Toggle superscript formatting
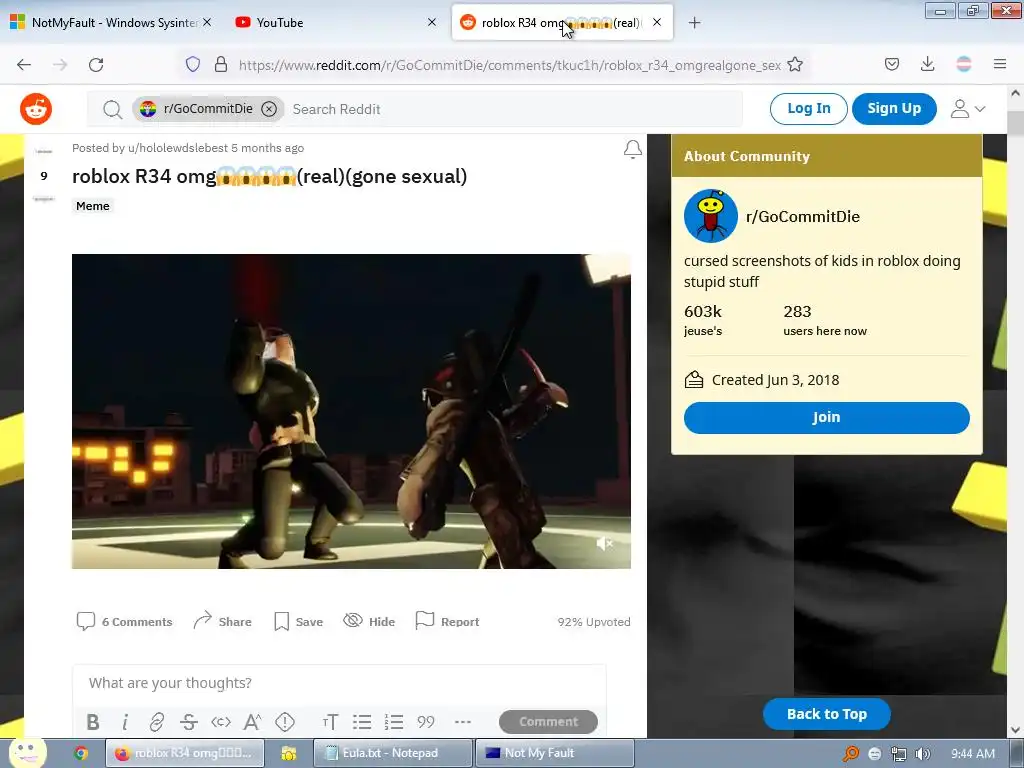Image resolution: width=1024 pixels, height=768 pixels. click(252, 722)
